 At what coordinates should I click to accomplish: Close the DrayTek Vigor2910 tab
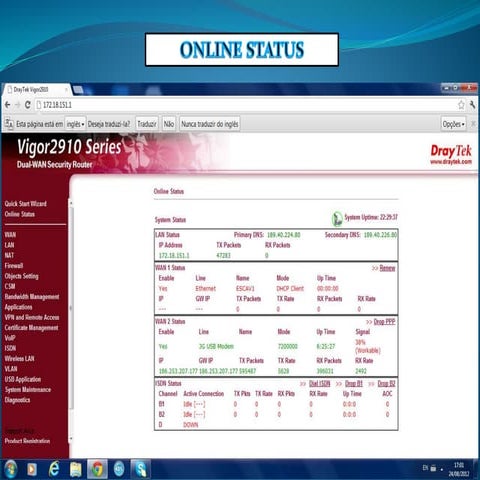click(66, 89)
